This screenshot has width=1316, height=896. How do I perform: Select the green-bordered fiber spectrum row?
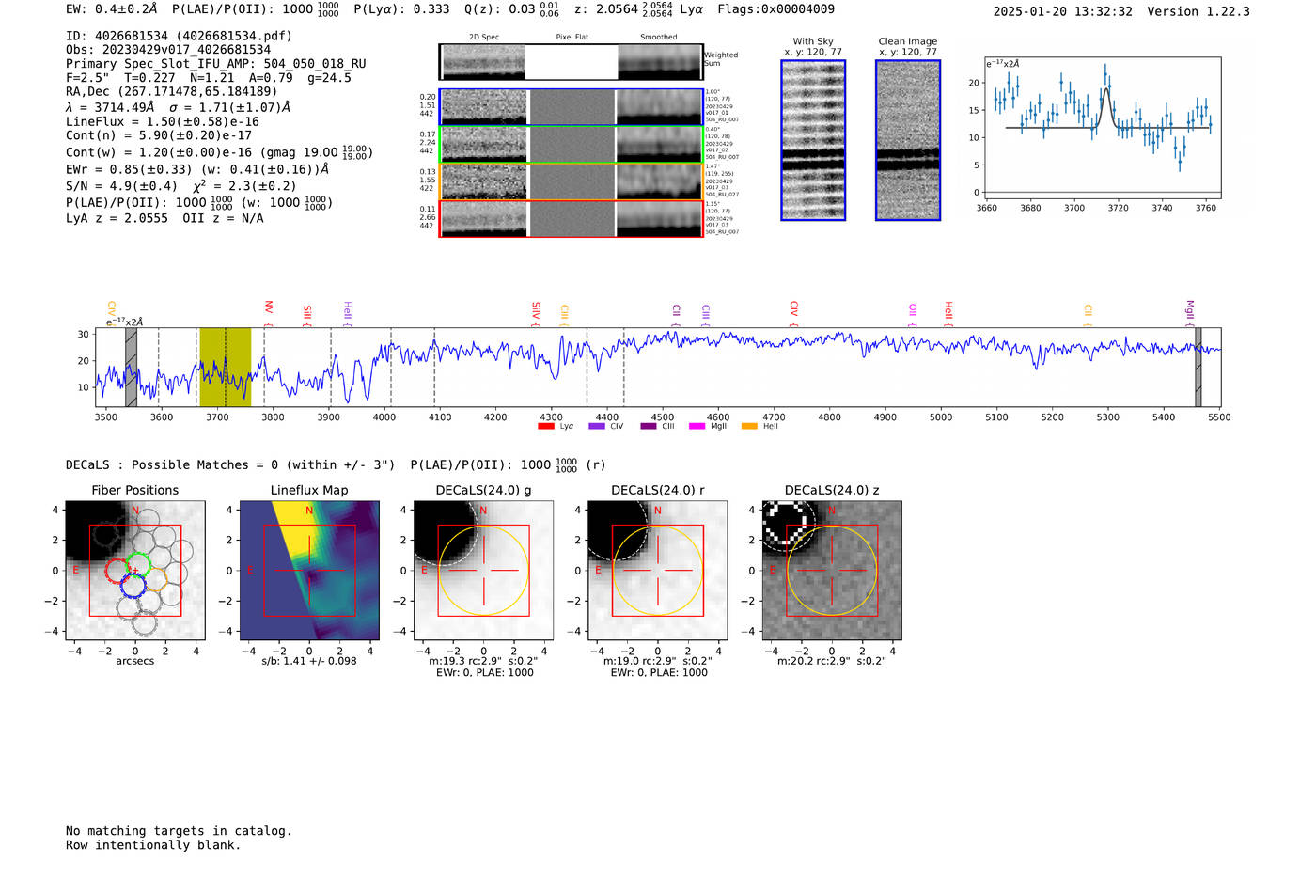[571, 145]
